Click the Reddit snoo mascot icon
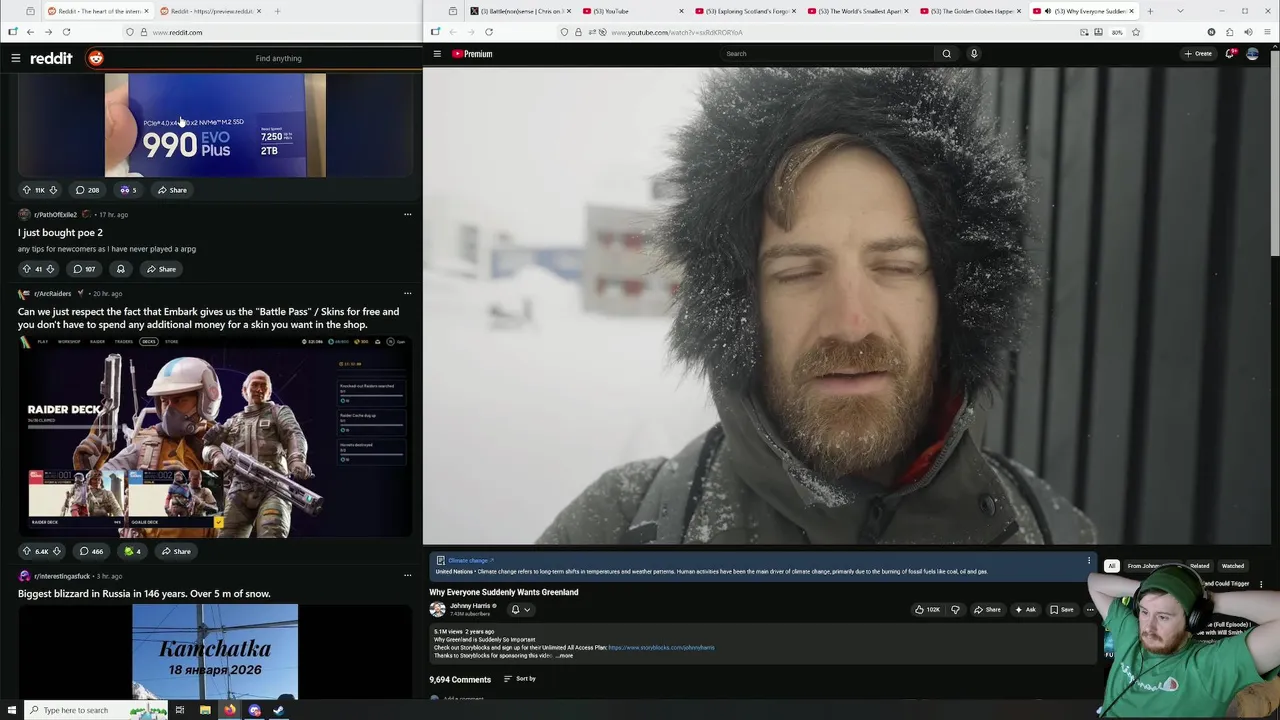Image resolution: width=1280 pixels, height=720 pixels. [95, 58]
